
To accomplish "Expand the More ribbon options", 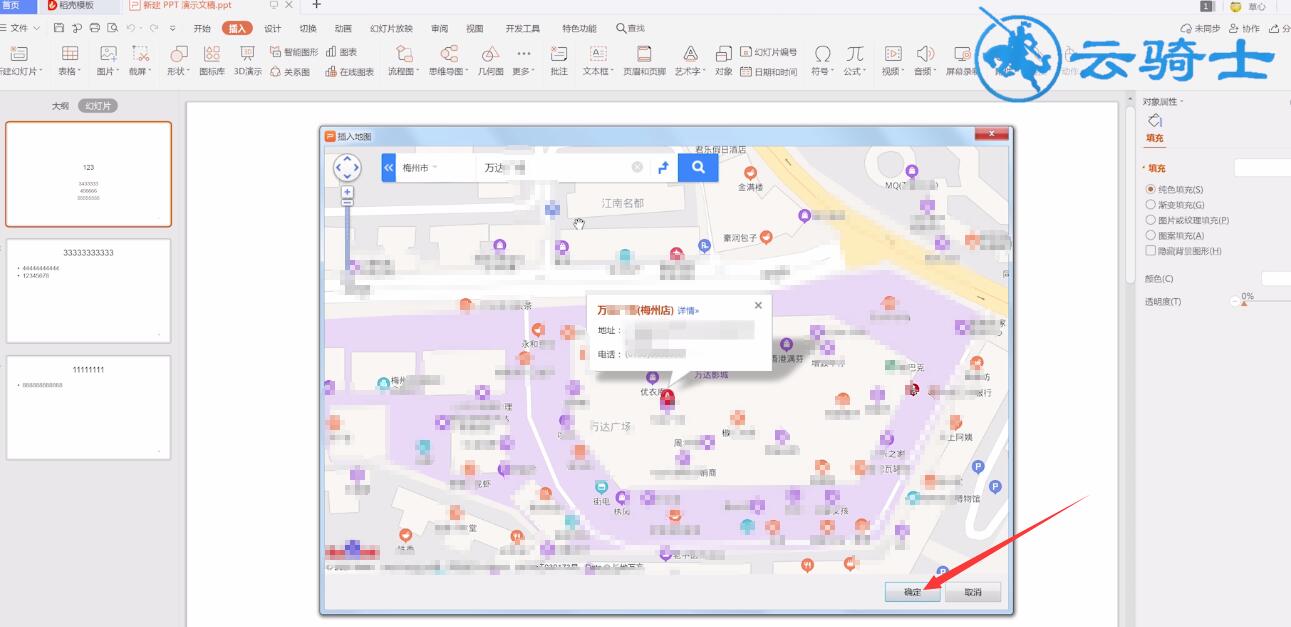I will click(x=523, y=60).
